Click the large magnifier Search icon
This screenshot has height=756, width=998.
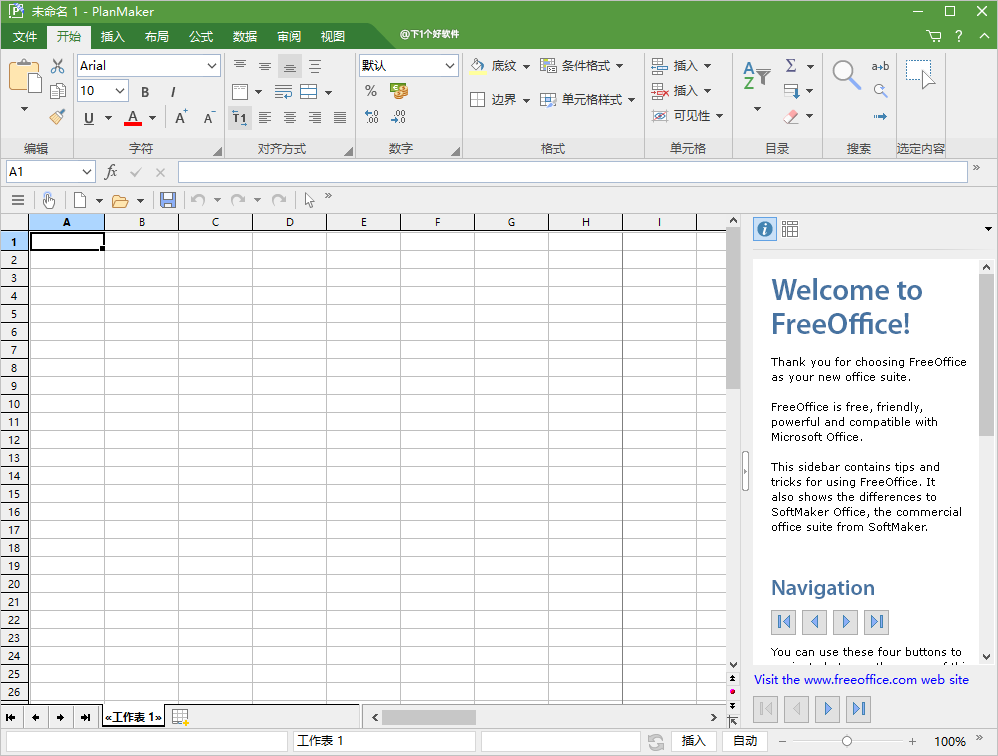[846, 76]
